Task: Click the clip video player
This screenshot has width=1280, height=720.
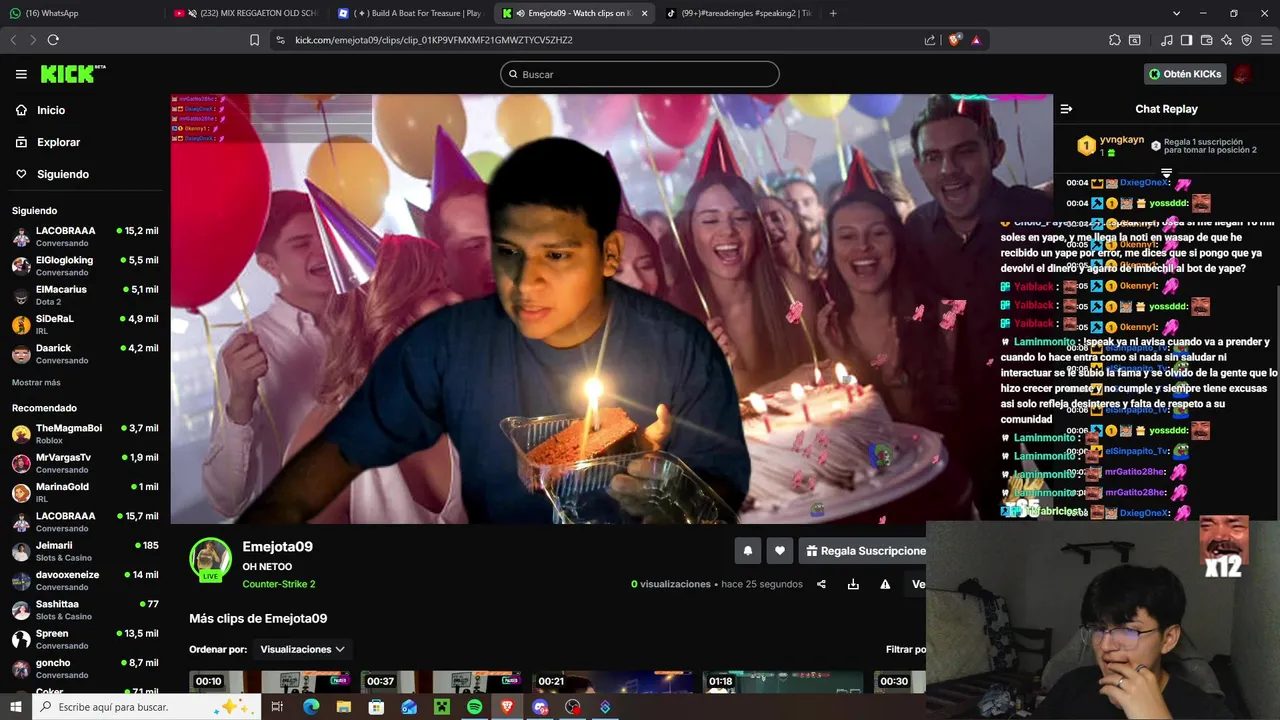Action: 611,309
